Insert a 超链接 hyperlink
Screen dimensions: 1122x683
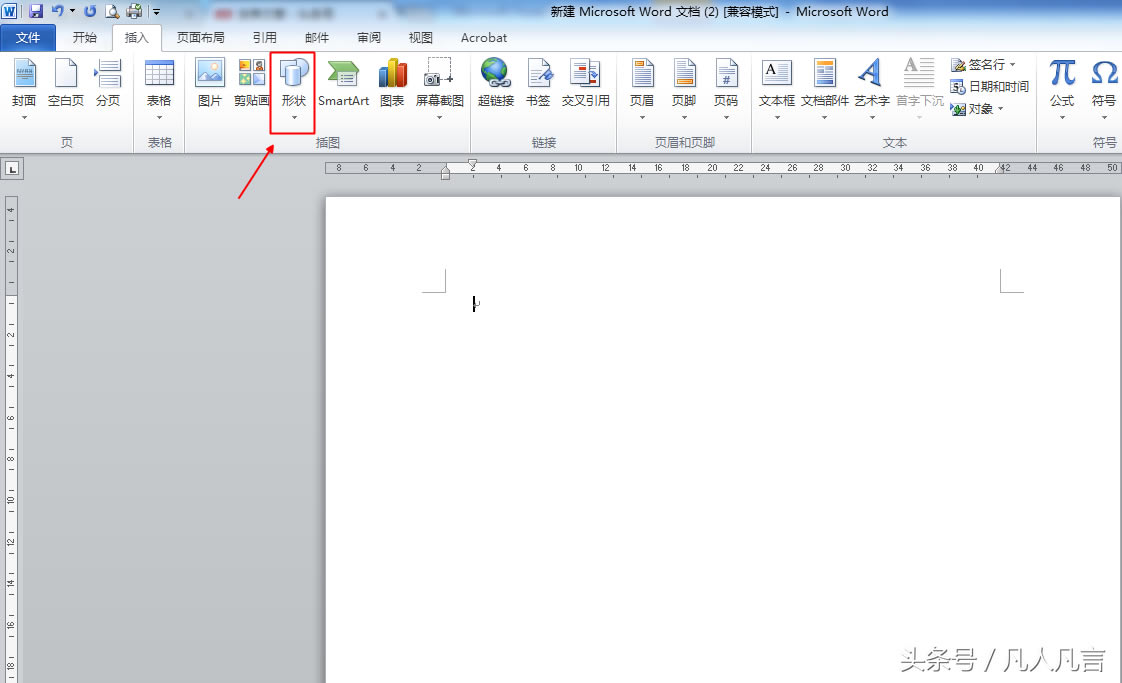click(495, 83)
